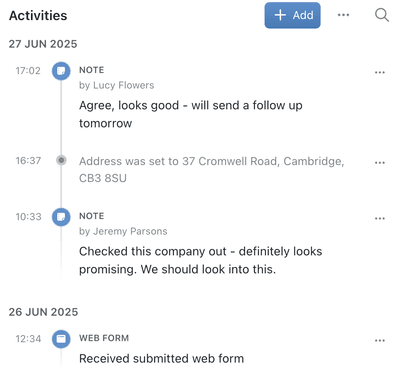The image size is (400, 376).
Task: Open options for Jeremy Parsons note
Action: click(380, 218)
